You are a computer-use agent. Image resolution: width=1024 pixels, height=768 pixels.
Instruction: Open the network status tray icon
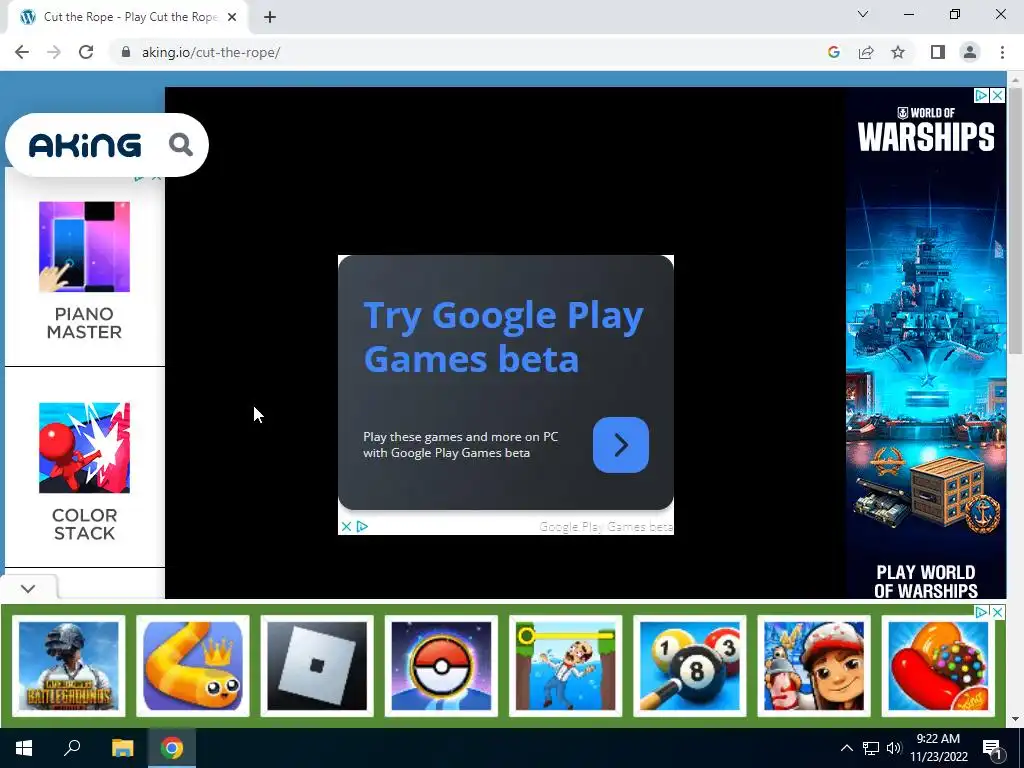click(x=871, y=748)
